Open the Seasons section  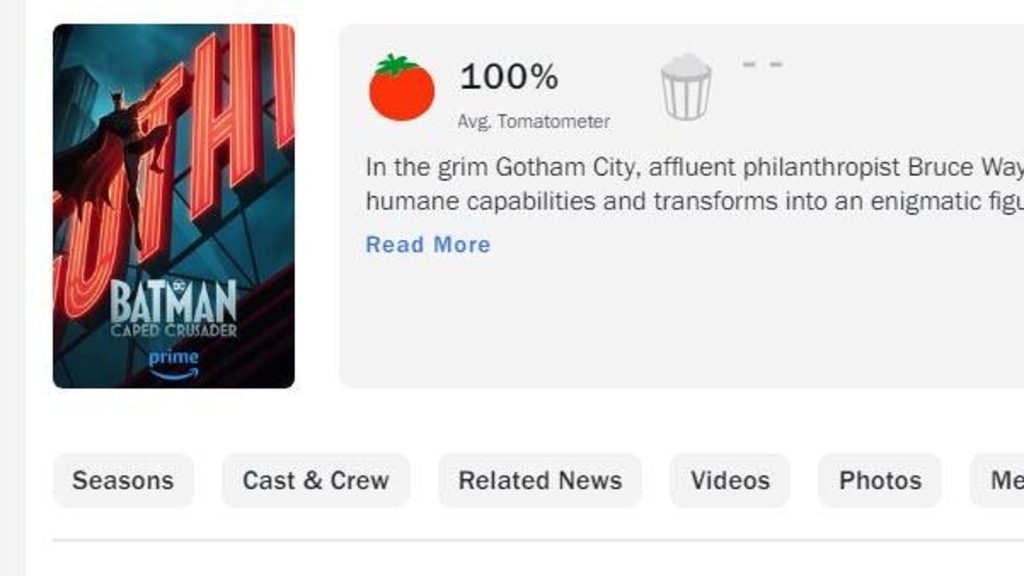tap(123, 480)
